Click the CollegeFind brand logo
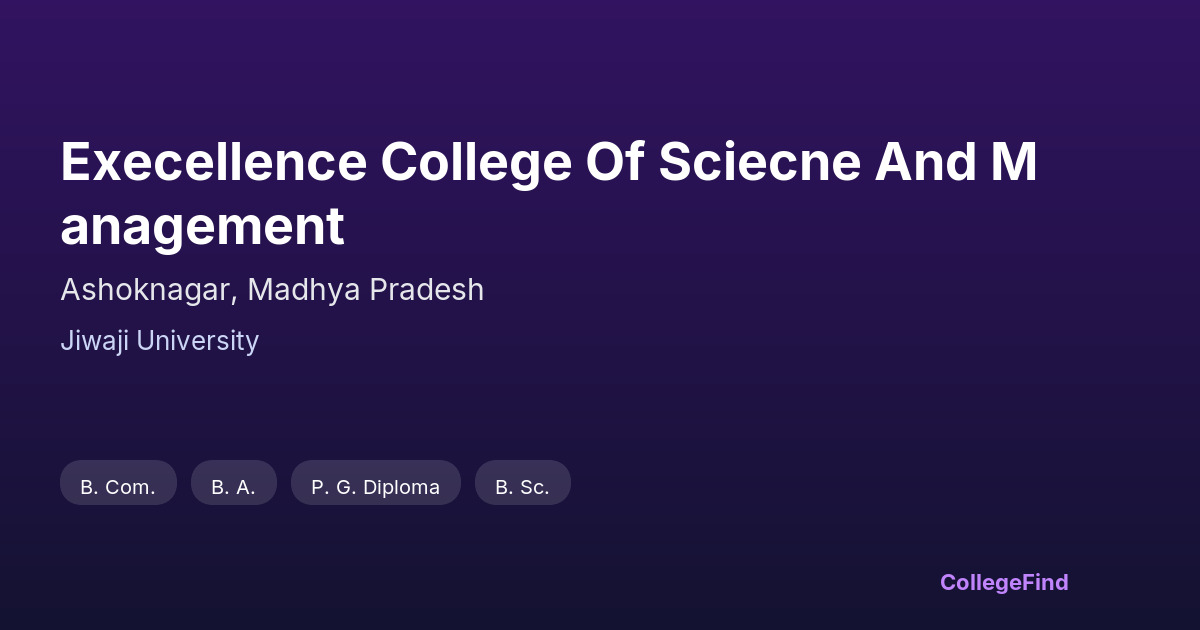The height and width of the screenshot is (630, 1200). (1003, 582)
